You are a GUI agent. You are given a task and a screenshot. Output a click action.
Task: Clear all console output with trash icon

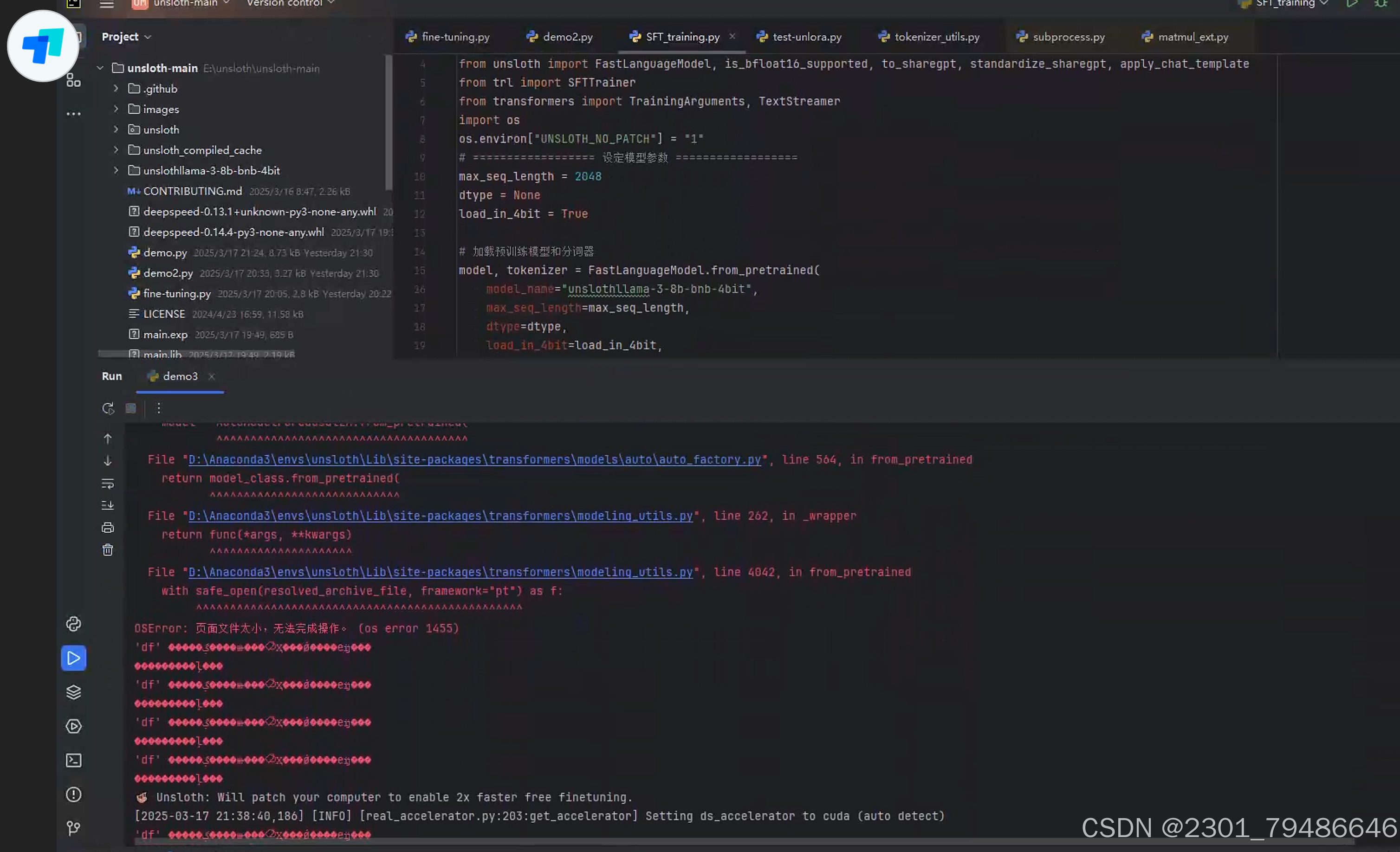107,550
